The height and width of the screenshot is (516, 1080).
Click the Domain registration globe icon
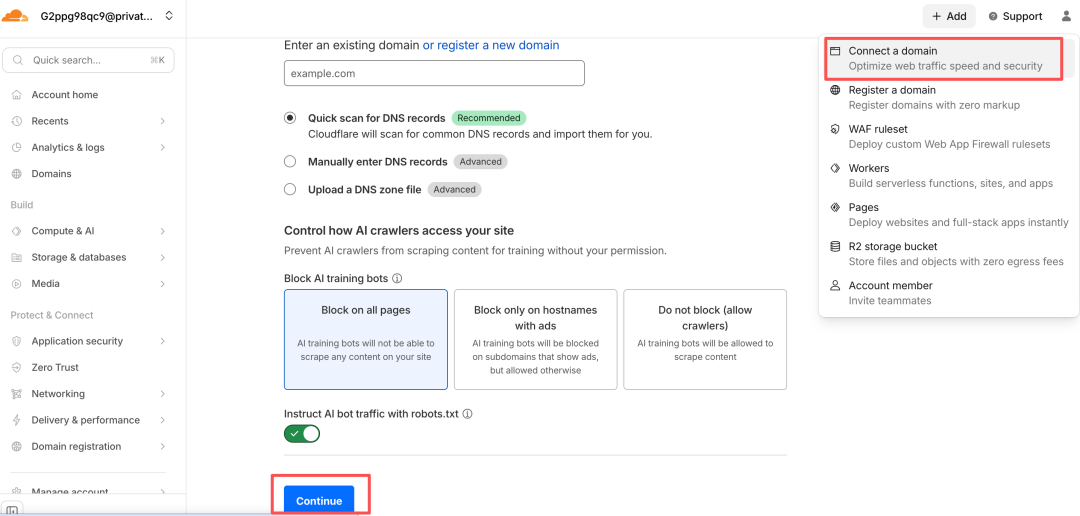(x=17, y=446)
